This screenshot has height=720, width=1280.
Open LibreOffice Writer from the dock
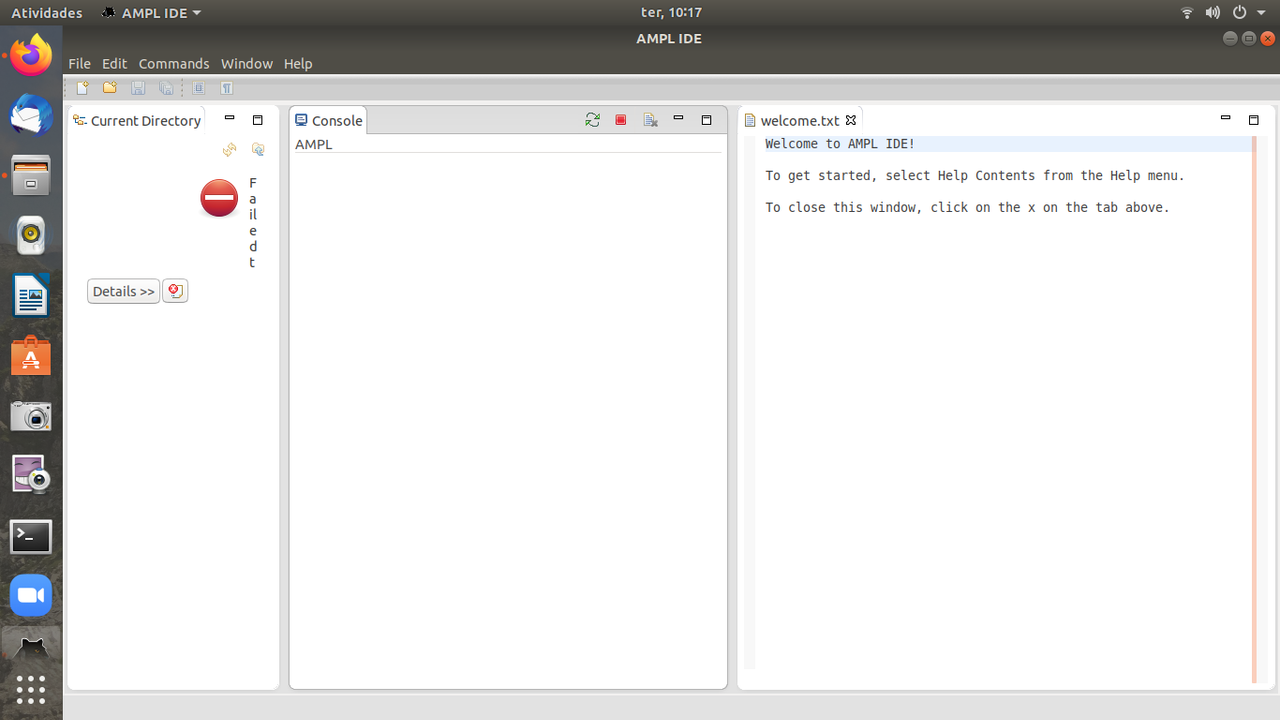pos(31,296)
